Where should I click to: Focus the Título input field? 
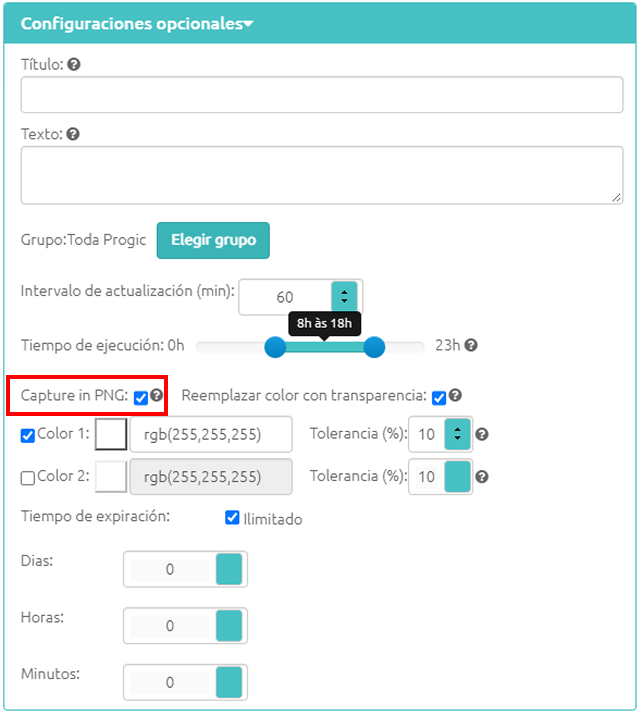click(322, 95)
